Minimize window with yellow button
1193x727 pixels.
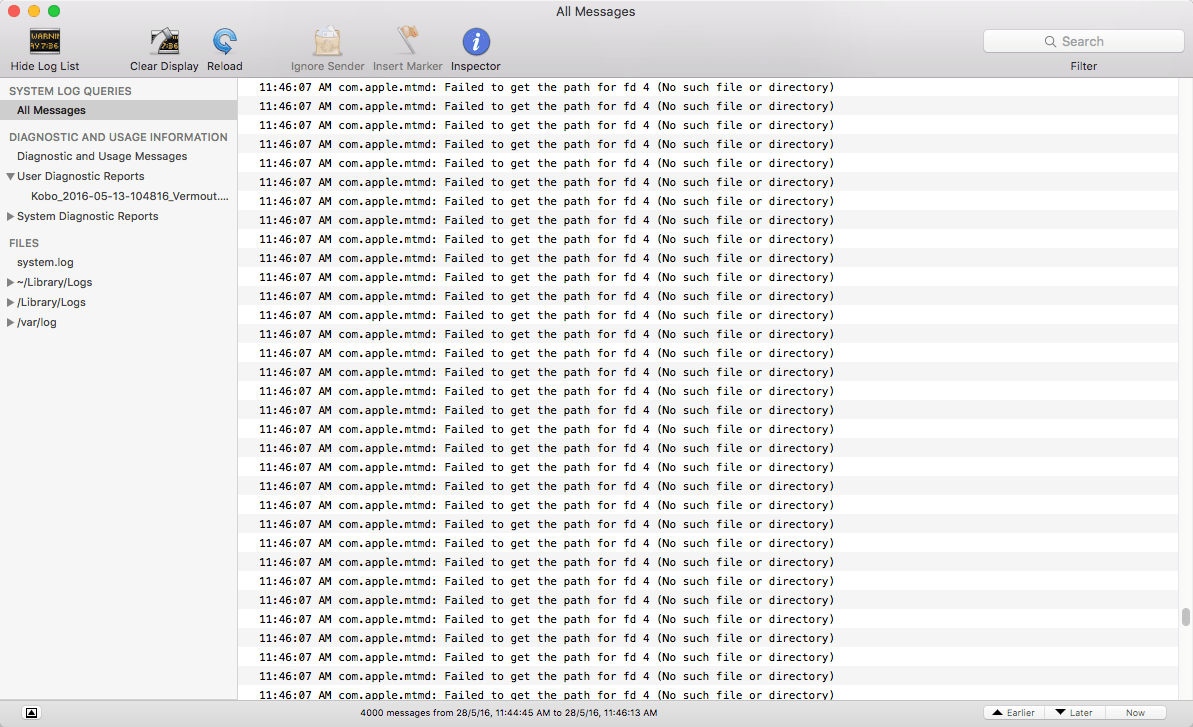33,11
